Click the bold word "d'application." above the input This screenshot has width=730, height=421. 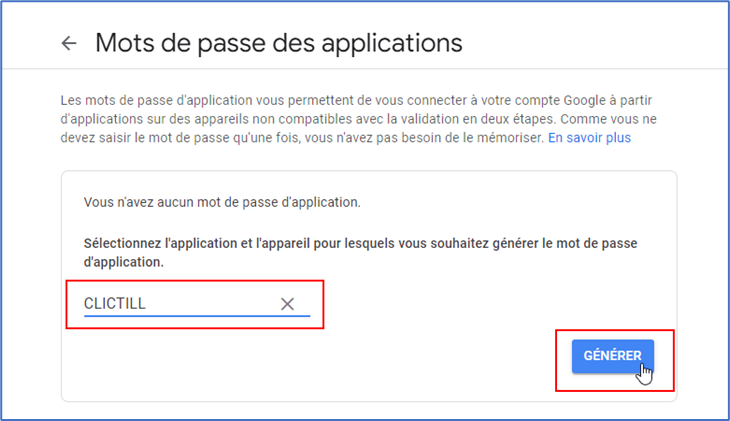pos(126,262)
